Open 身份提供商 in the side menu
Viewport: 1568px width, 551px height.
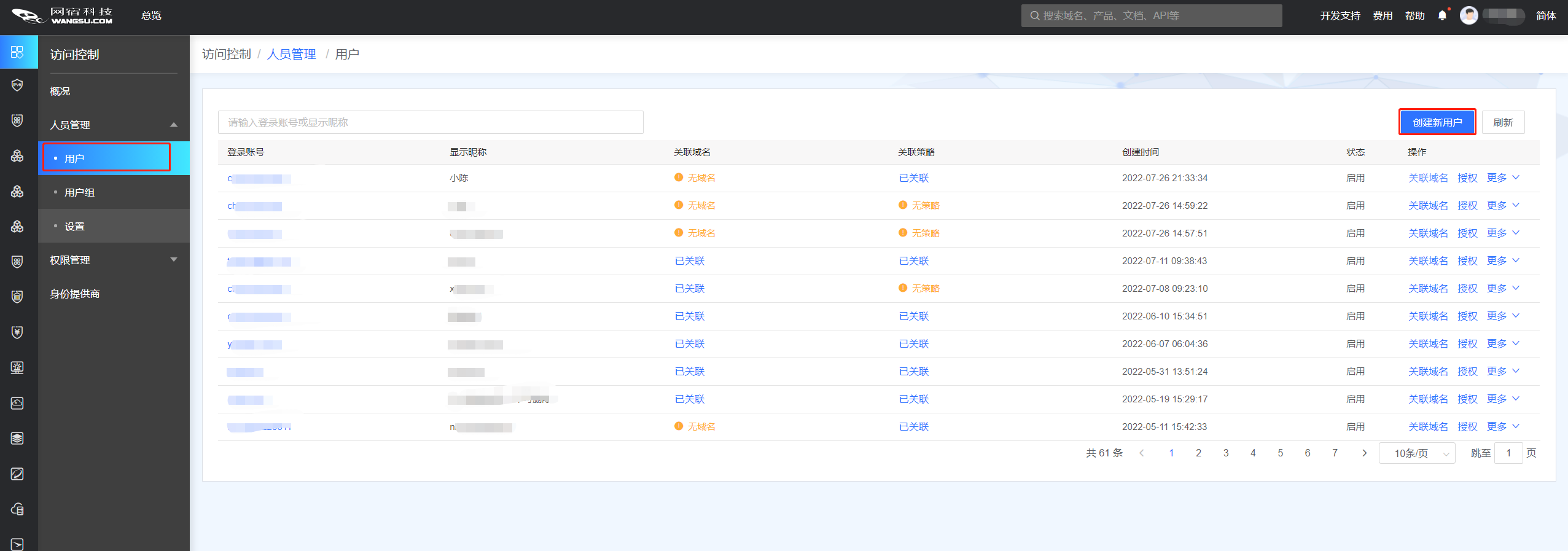[75, 294]
